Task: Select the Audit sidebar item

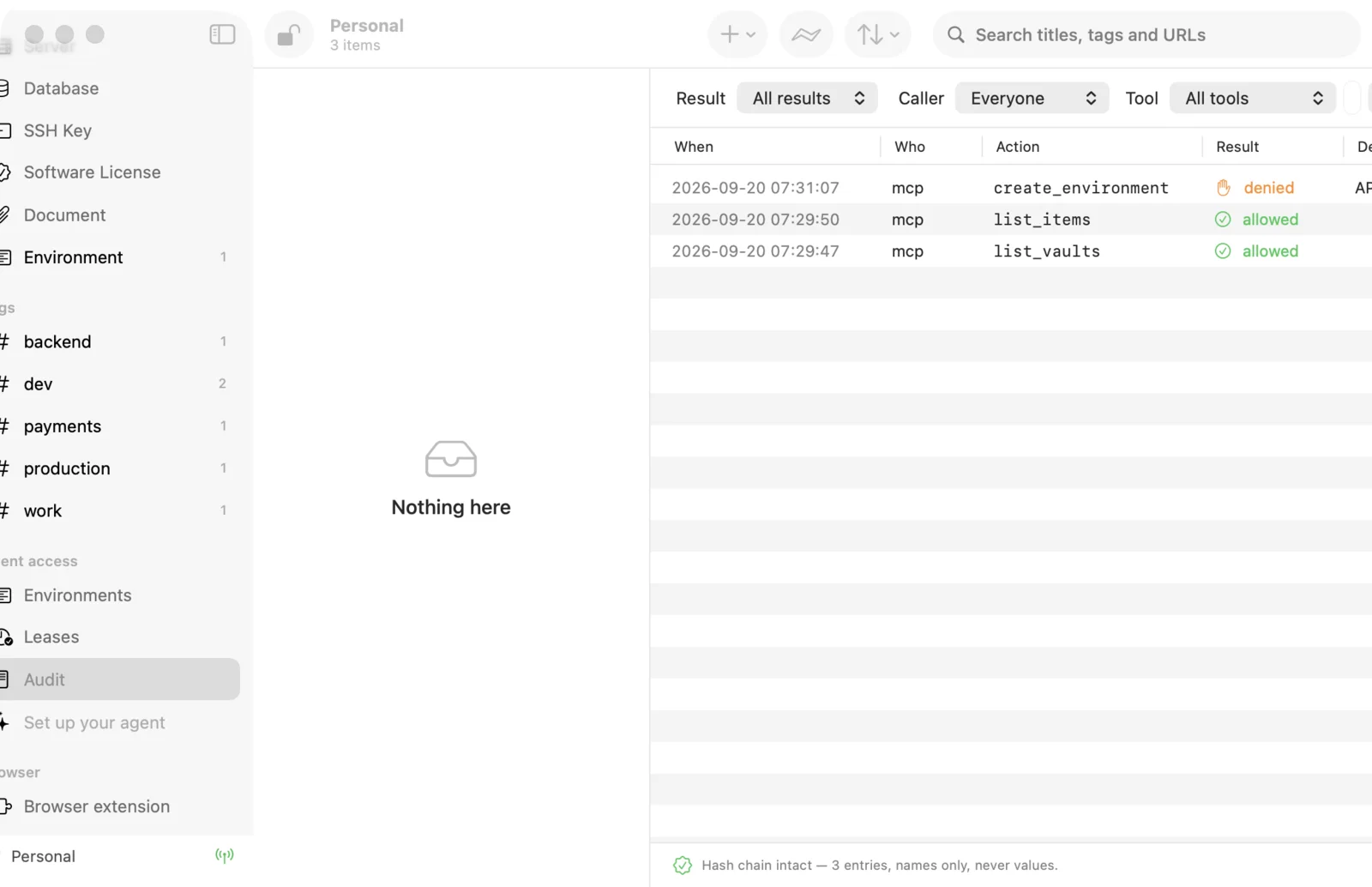Action: pyautogui.click(x=120, y=679)
